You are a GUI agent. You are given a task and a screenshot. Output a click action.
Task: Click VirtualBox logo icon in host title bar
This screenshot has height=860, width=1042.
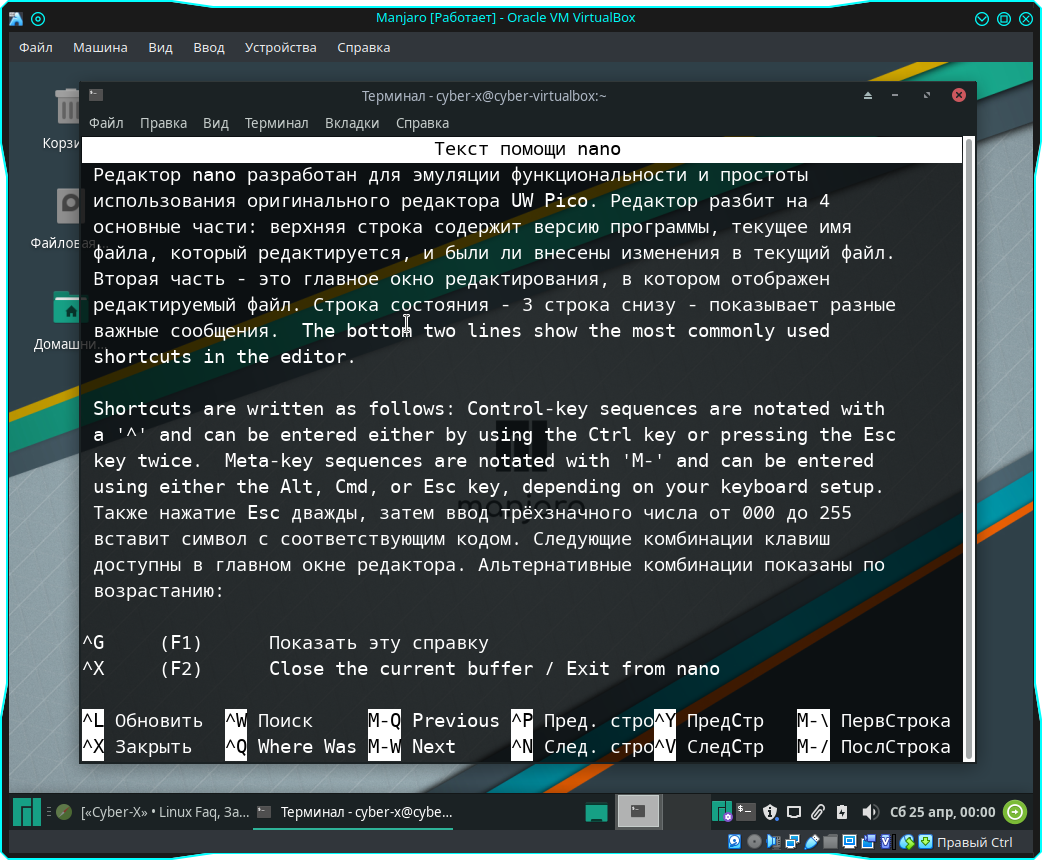coord(16,19)
